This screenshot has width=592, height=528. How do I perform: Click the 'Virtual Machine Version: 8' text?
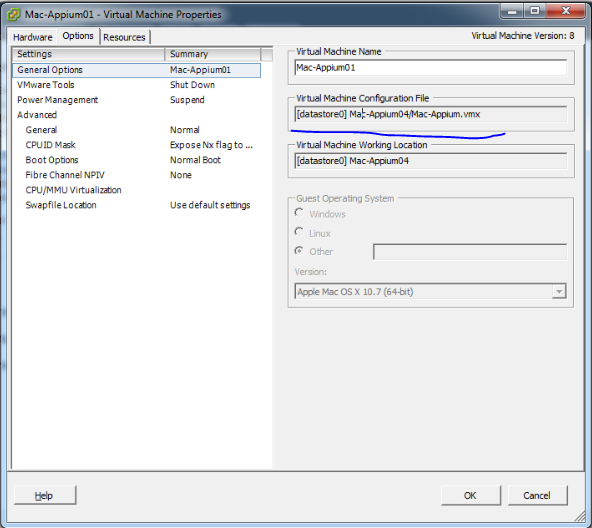(x=523, y=36)
